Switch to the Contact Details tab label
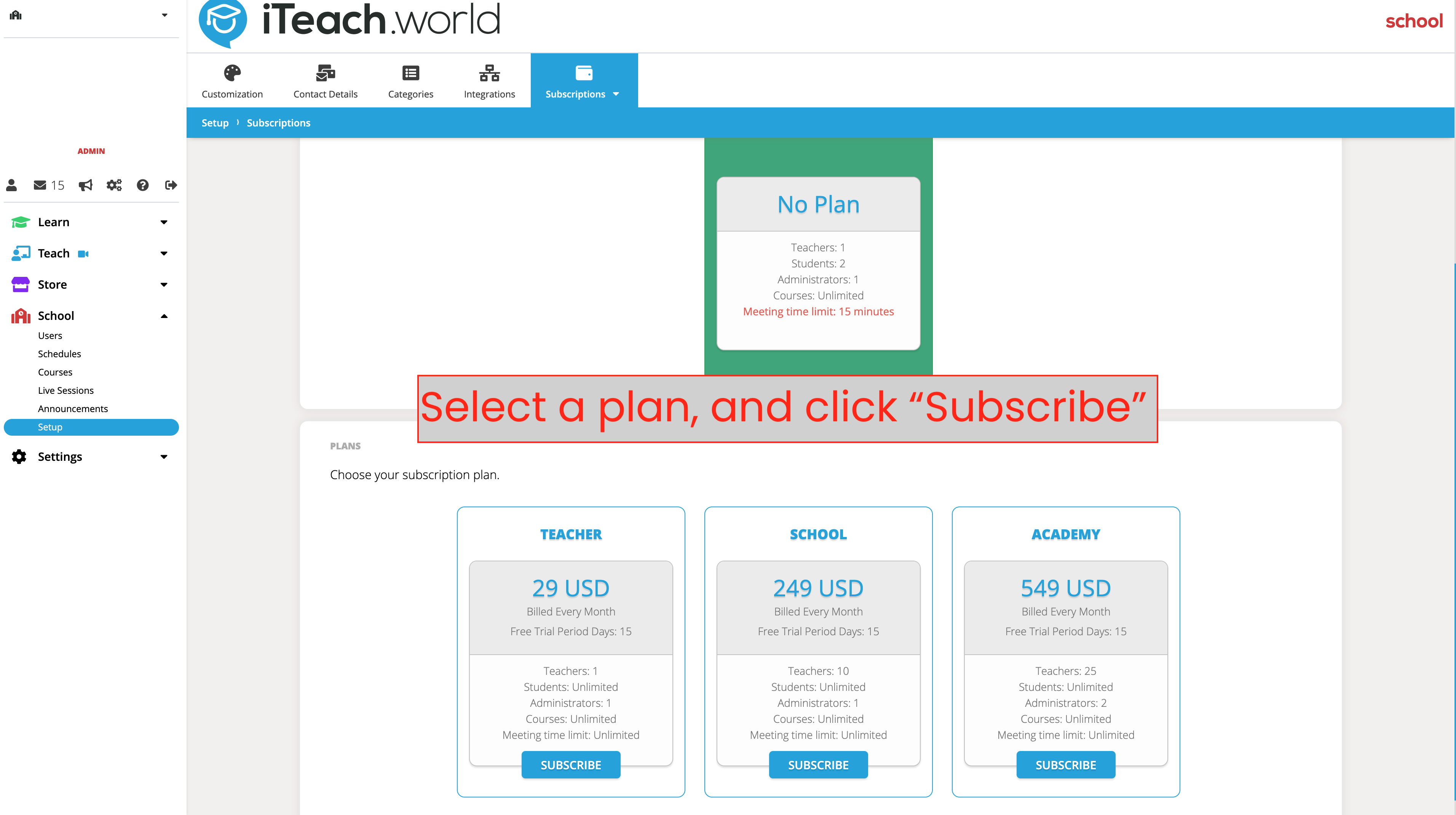Viewport: 1456px width, 815px height. coord(326,94)
